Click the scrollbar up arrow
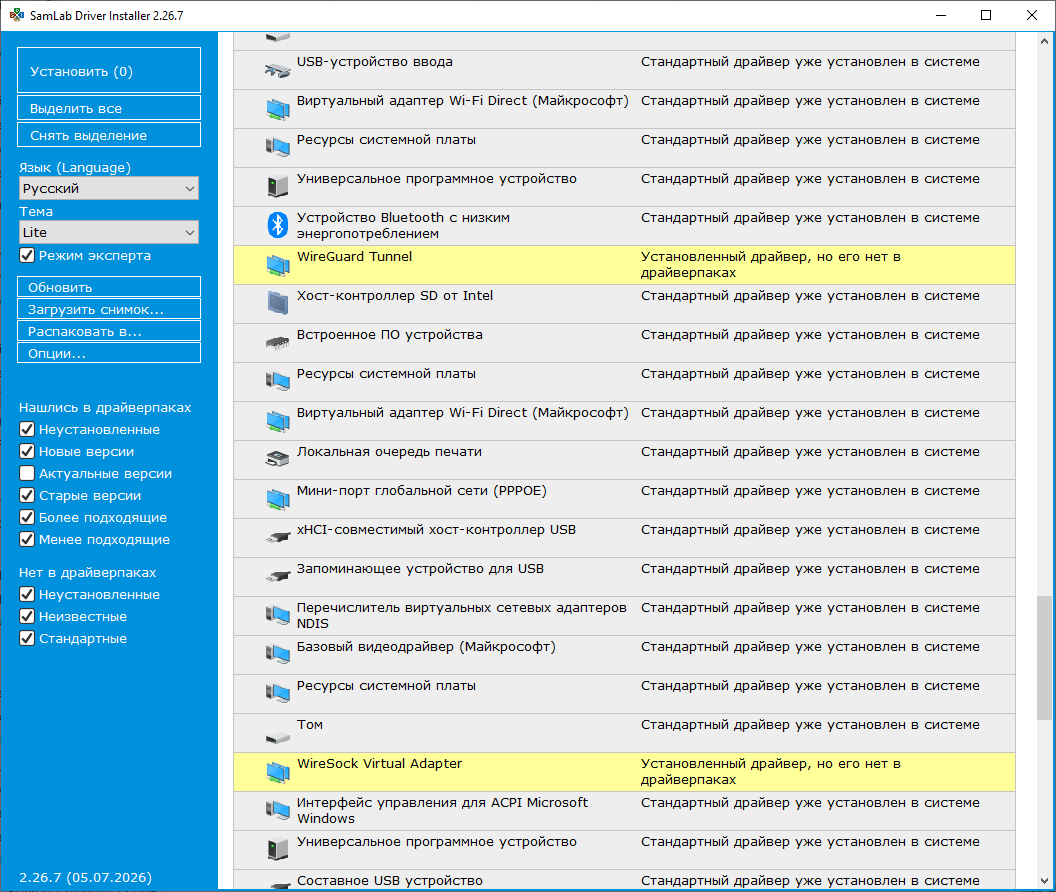1056x892 pixels. tap(1044, 41)
